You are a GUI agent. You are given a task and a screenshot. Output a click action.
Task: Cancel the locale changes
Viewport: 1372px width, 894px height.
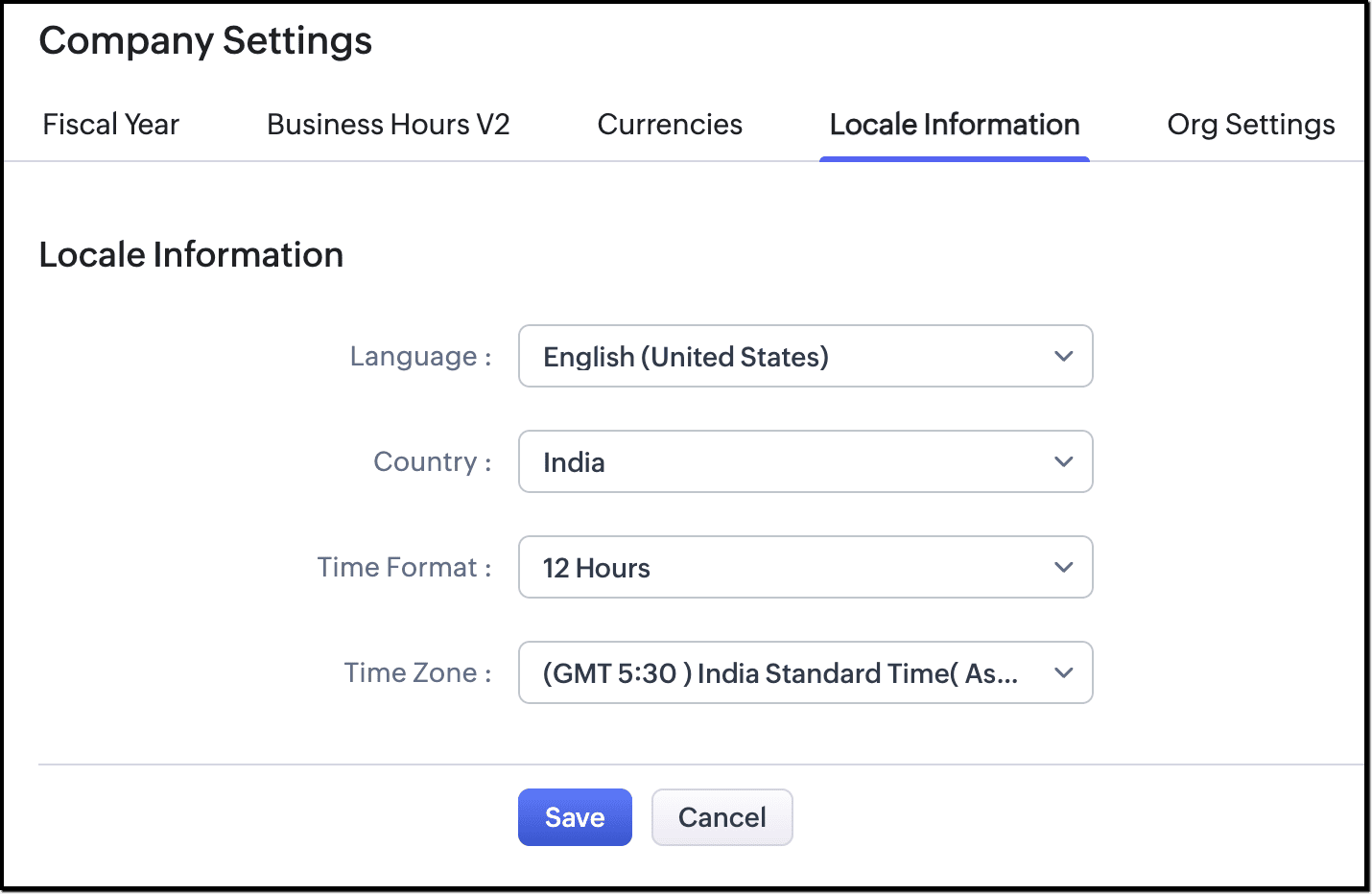pyautogui.click(x=722, y=817)
